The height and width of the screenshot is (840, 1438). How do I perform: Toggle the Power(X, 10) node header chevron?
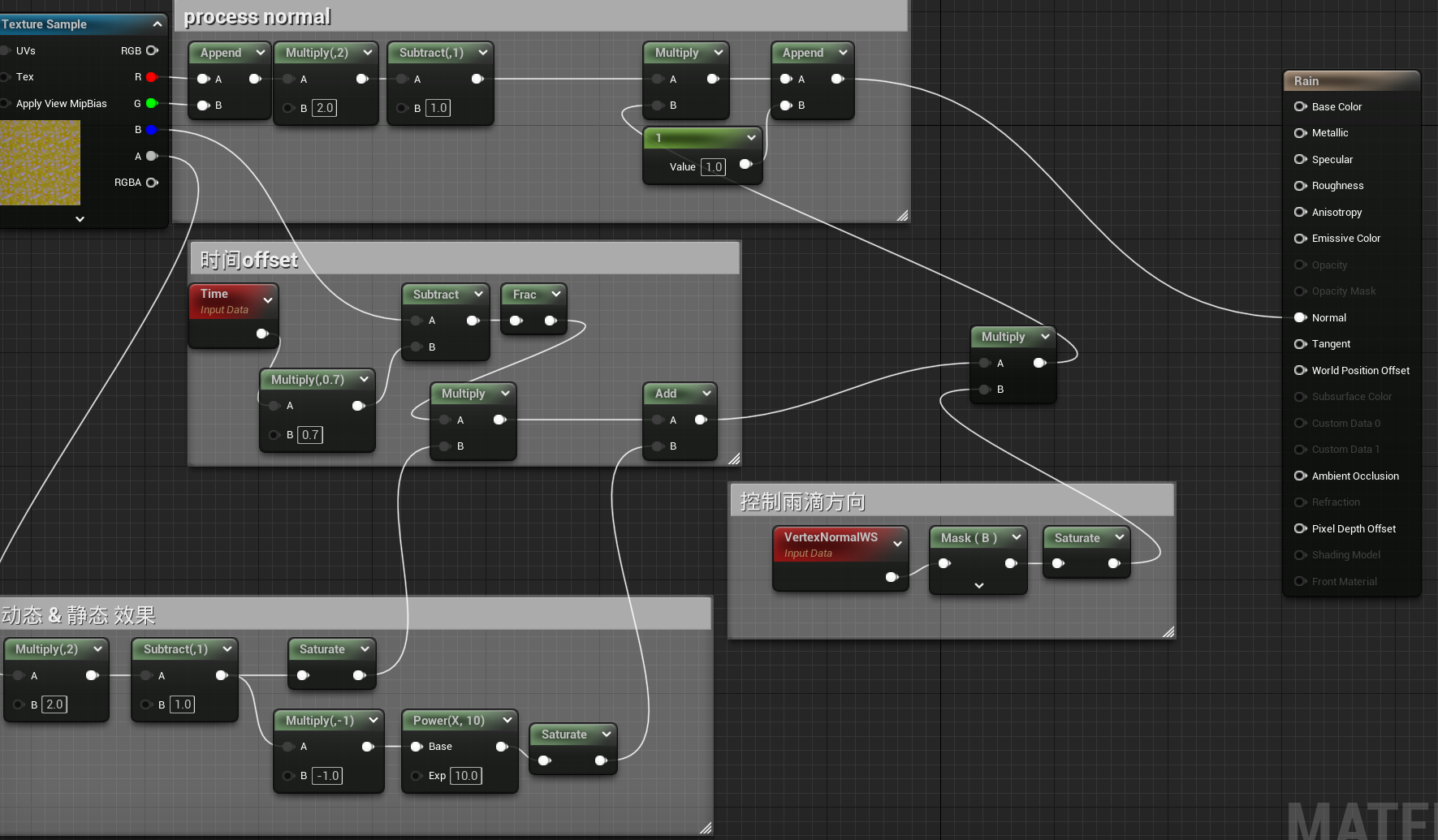click(x=507, y=720)
